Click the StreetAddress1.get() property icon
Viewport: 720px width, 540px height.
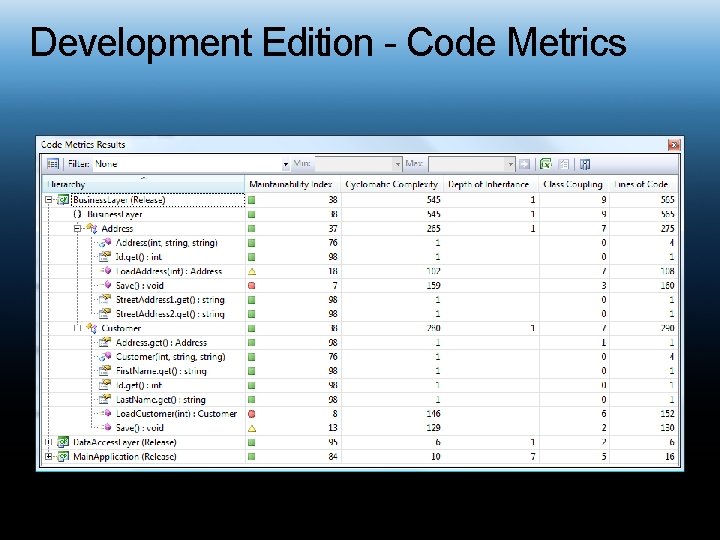(x=105, y=299)
